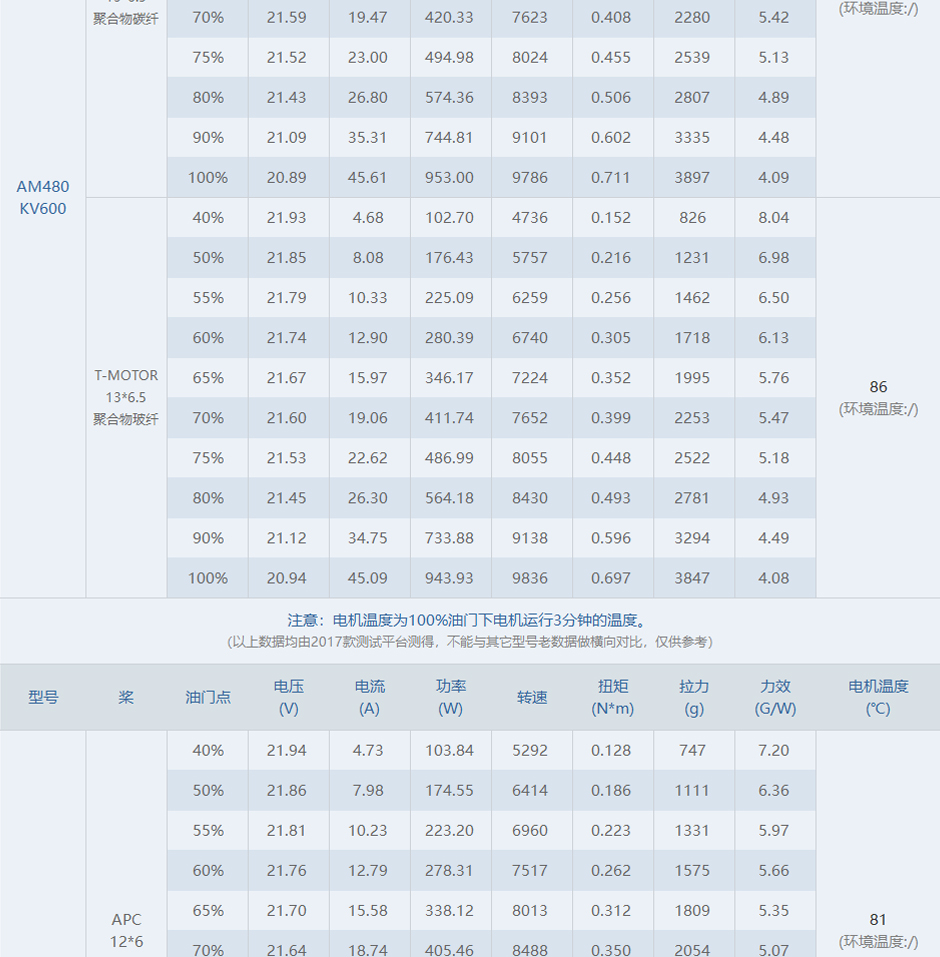The width and height of the screenshot is (940, 957).
Task: Click the 转速 column header
Action: tap(532, 697)
